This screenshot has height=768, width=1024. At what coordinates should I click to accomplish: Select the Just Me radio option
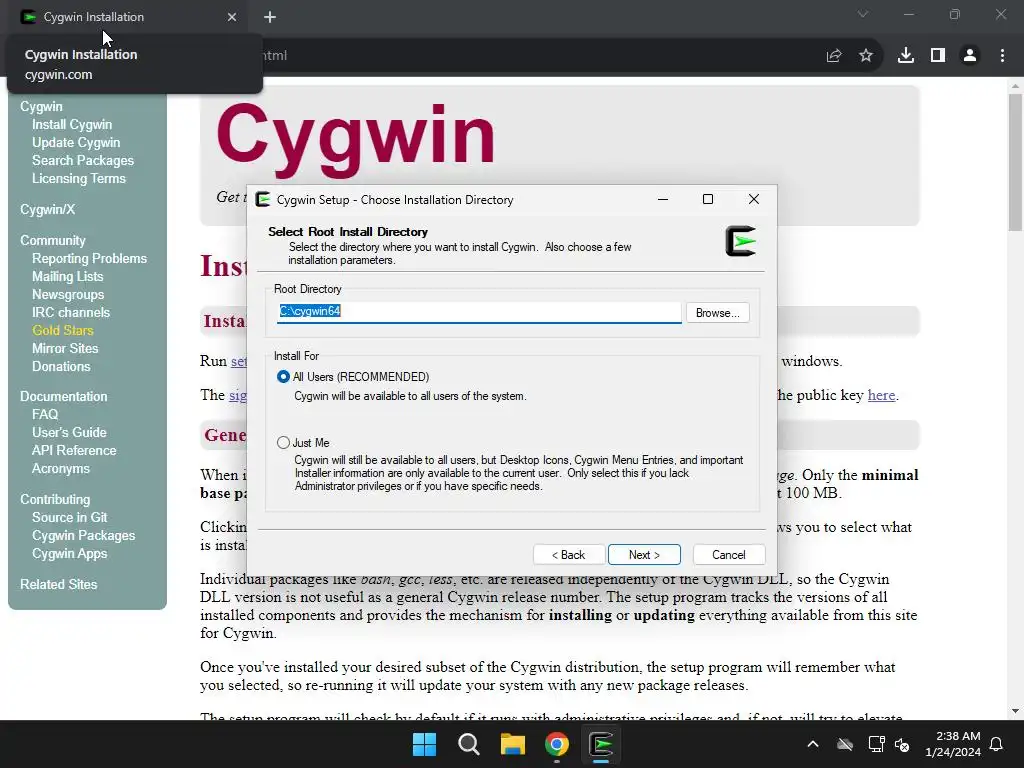(283, 443)
